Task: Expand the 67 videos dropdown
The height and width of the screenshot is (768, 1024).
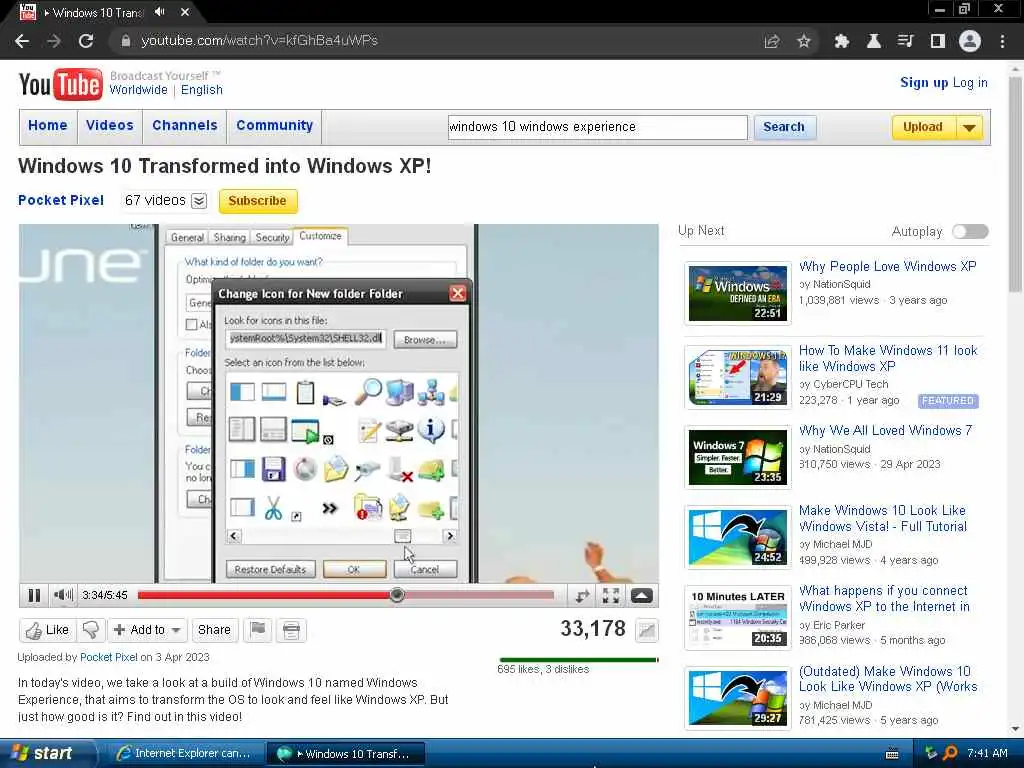Action: coord(199,200)
